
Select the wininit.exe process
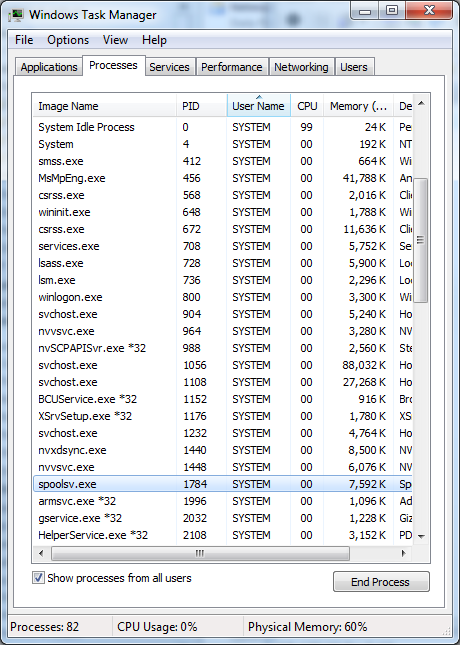click(223, 212)
